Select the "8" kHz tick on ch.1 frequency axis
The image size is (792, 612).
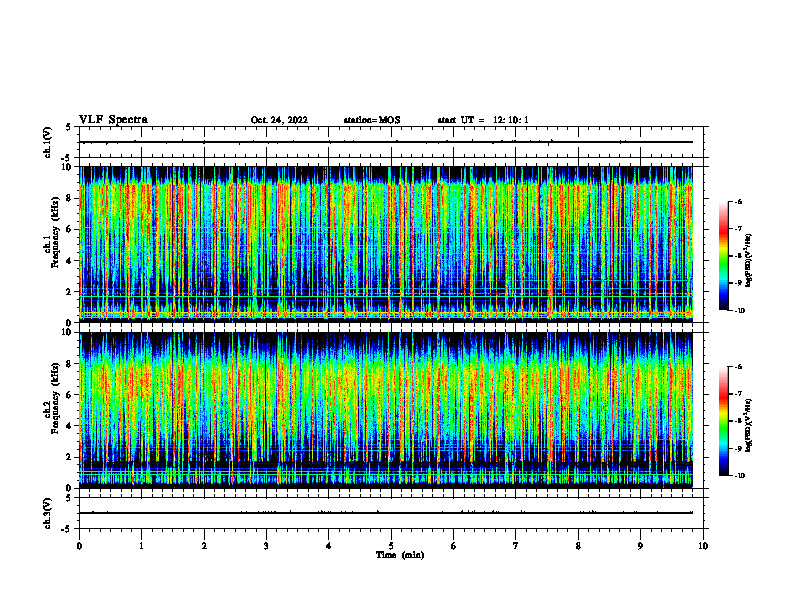coord(69,198)
